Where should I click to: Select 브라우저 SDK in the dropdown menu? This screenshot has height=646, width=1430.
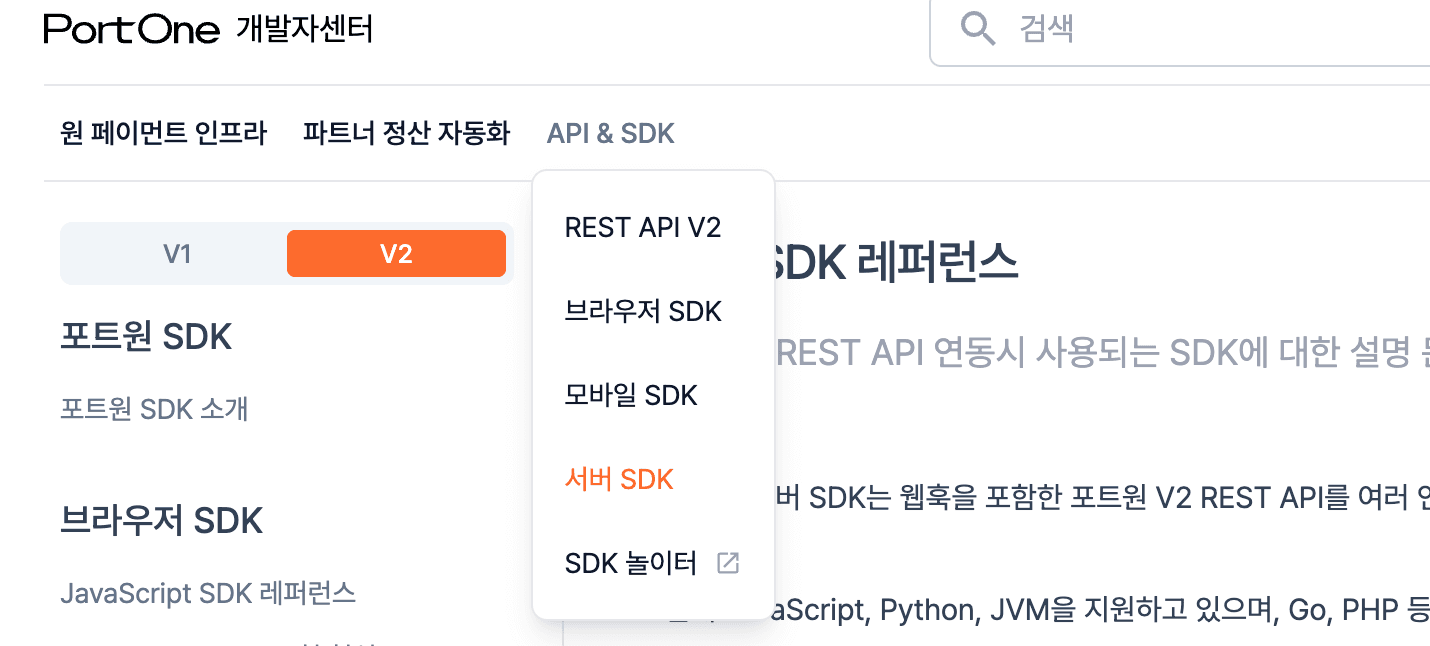tap(642, 312)
